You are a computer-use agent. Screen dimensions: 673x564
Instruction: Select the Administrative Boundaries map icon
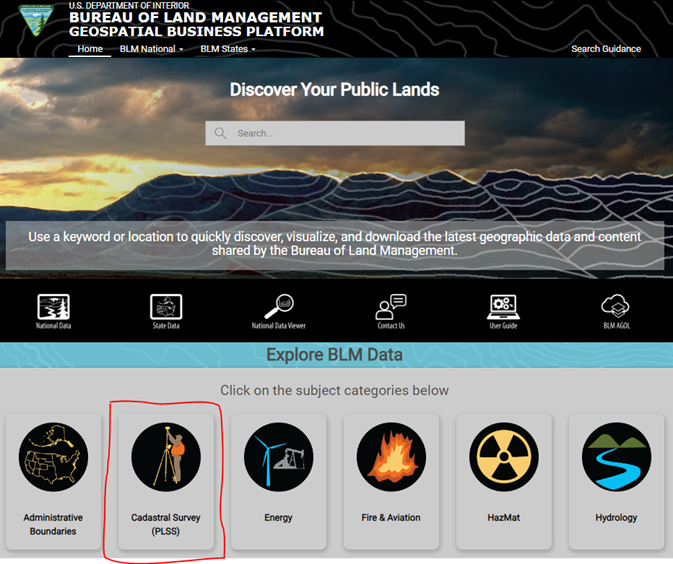[53, 457]
